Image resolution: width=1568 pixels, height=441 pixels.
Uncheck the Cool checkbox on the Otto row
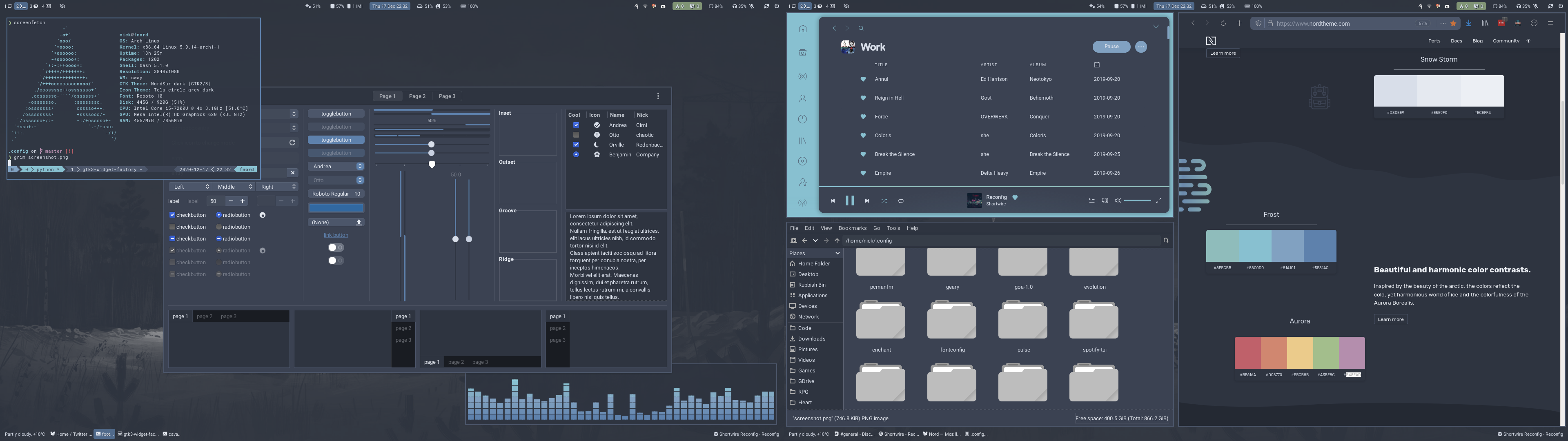point(576,135)
